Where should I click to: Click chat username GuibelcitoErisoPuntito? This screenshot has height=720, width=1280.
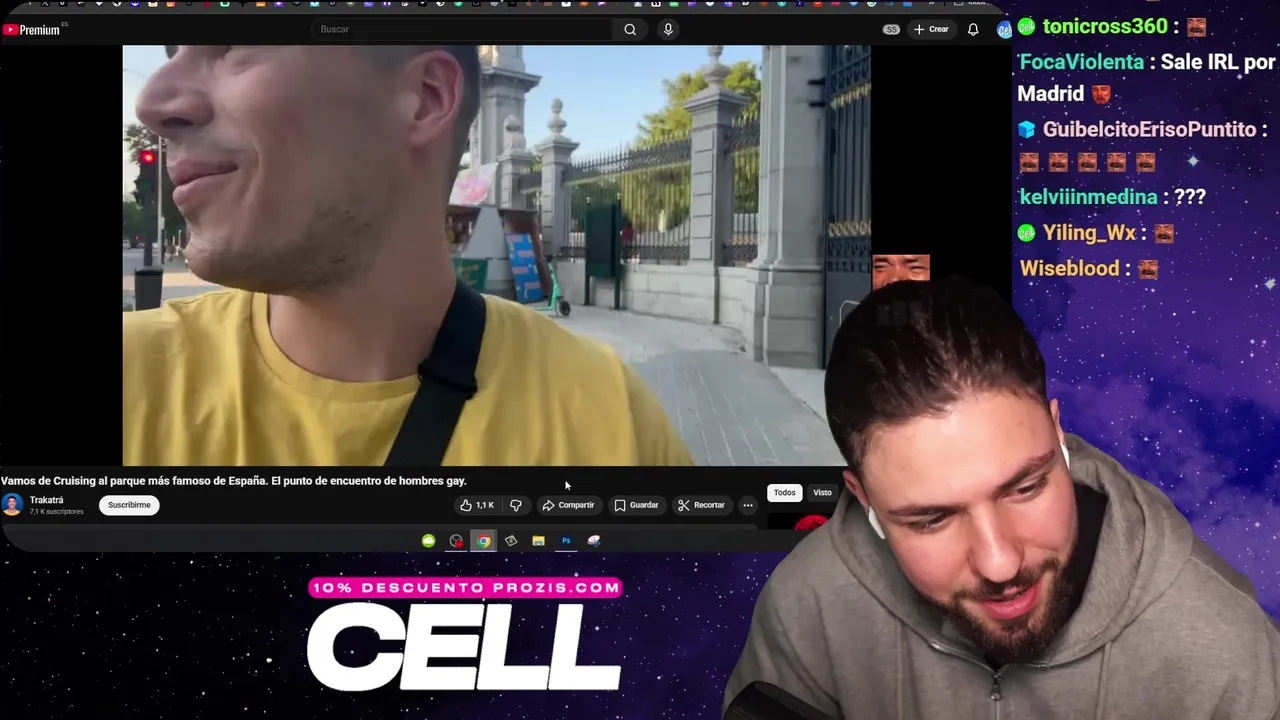tap(1149, 130)
